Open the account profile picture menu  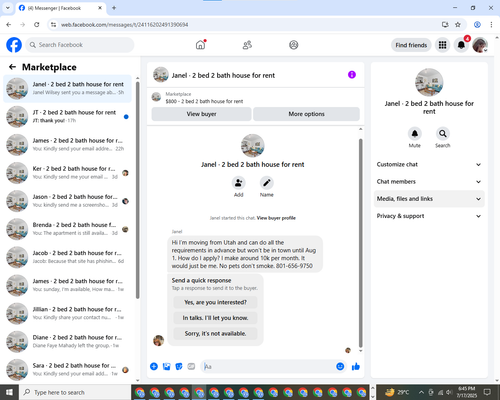point(480,45)
